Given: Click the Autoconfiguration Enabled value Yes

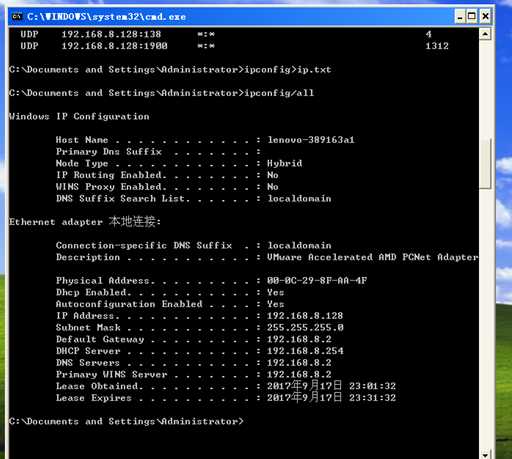Looking at the screenshot, I should (275, 304).
